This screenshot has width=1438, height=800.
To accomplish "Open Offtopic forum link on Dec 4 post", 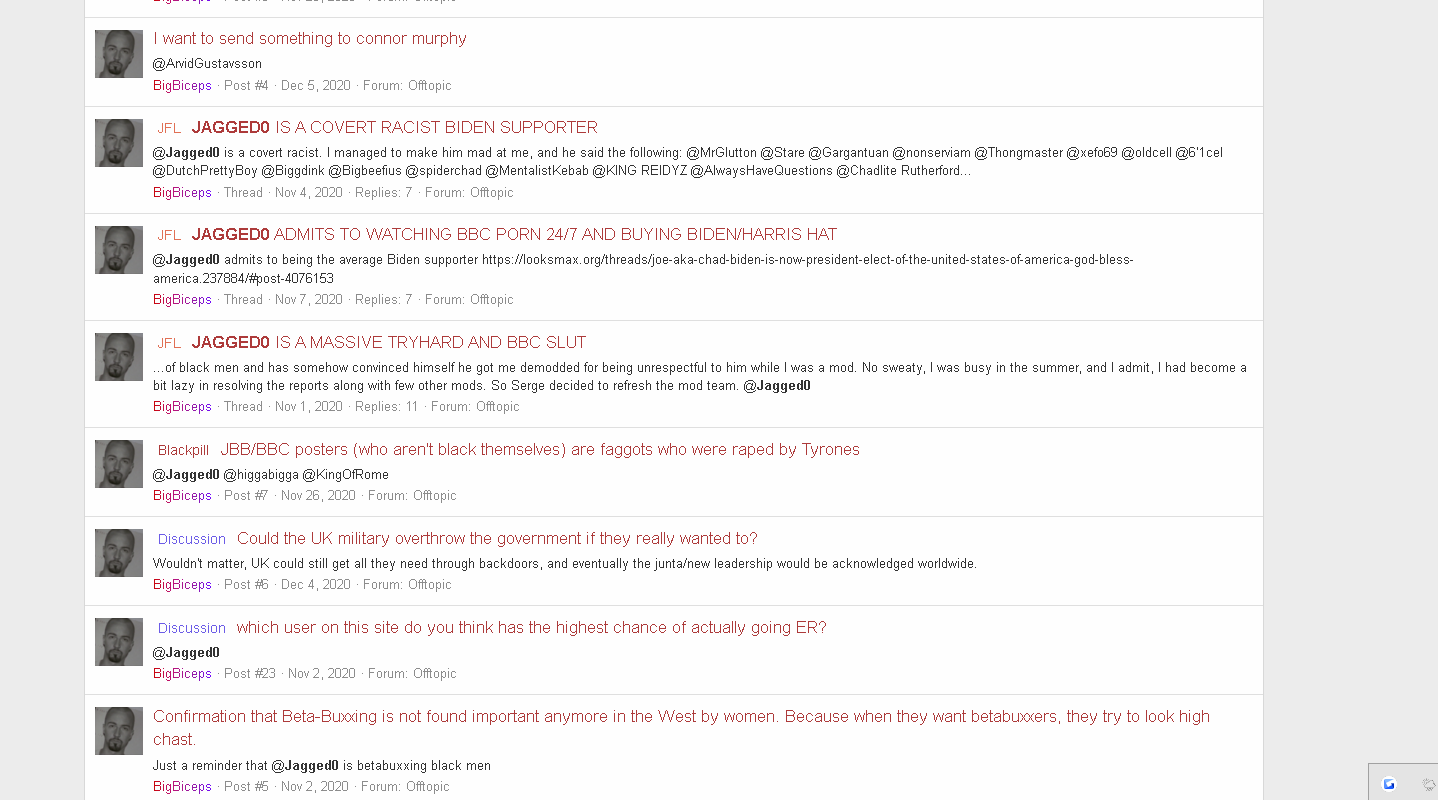I will click(x=430, y=585).
